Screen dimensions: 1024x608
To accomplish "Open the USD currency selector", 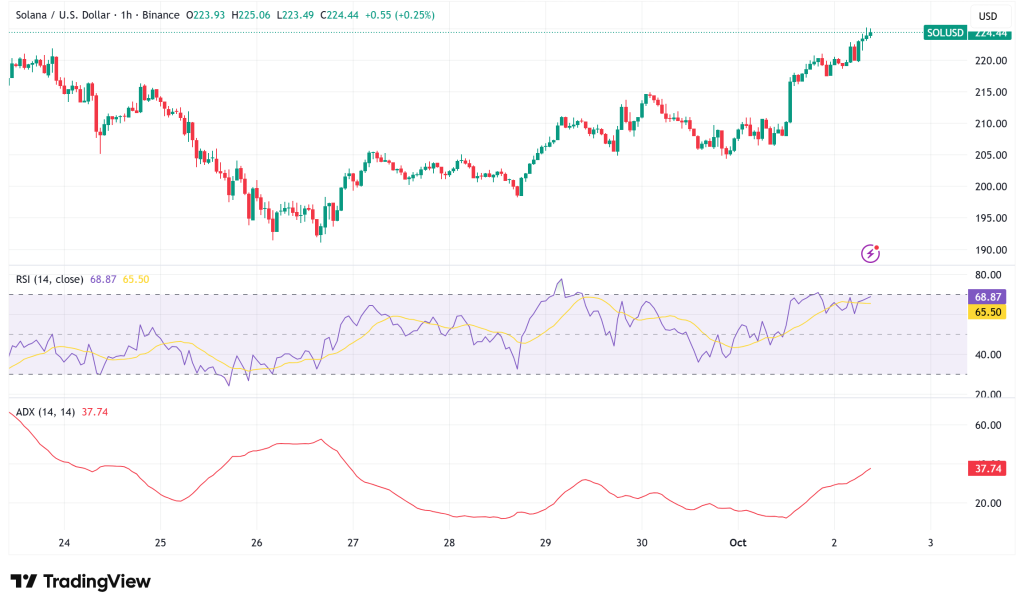I will point(987,16).
